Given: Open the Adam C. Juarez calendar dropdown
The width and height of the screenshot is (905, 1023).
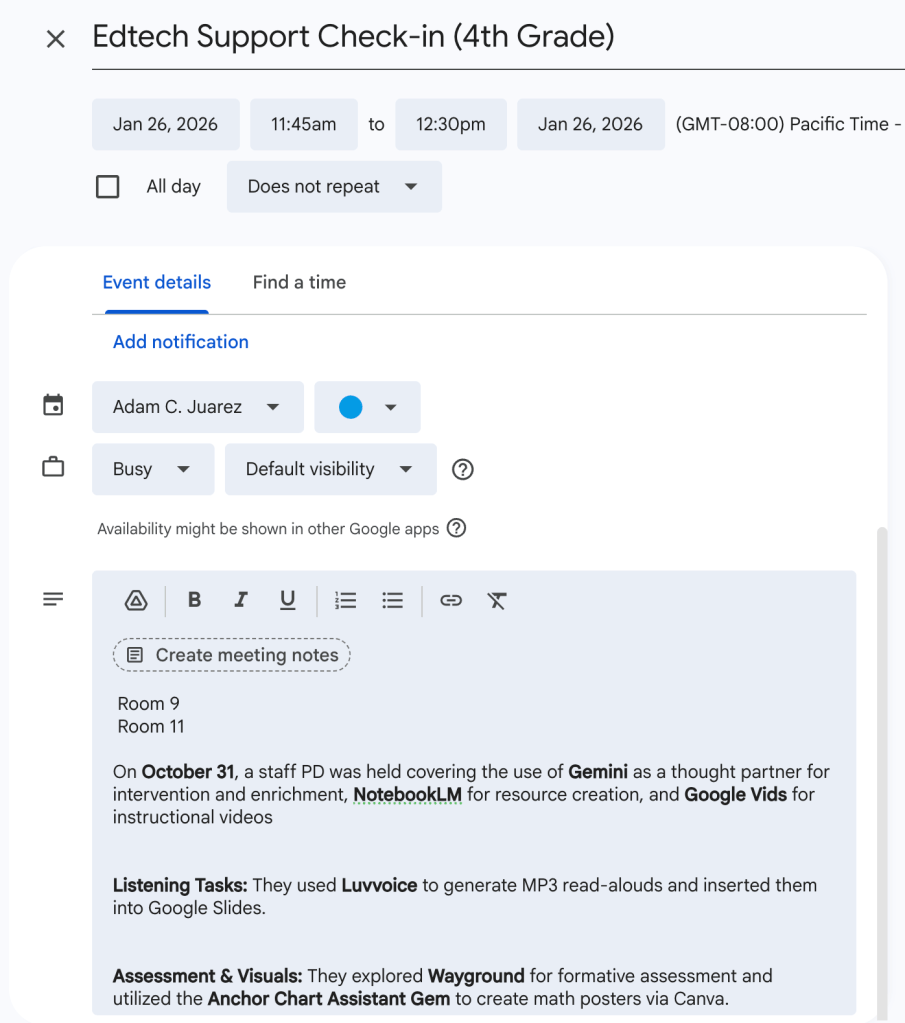Looking at the screenshot, I should tap(197, 407).
